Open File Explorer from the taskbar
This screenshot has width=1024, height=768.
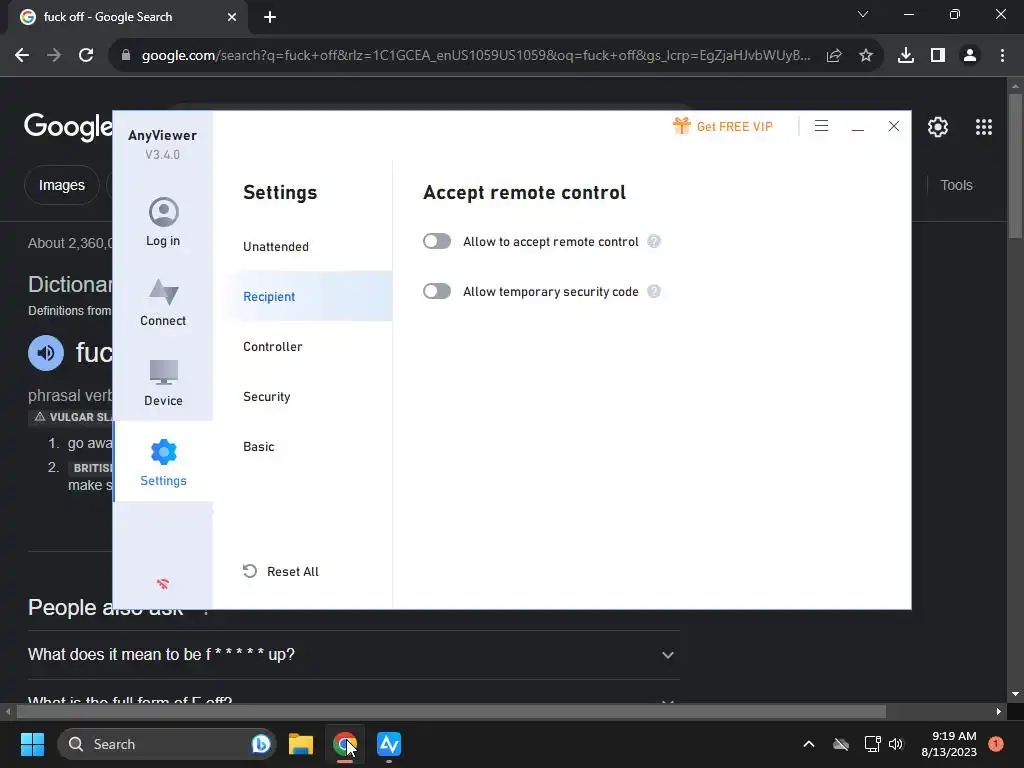pos(301,744)
